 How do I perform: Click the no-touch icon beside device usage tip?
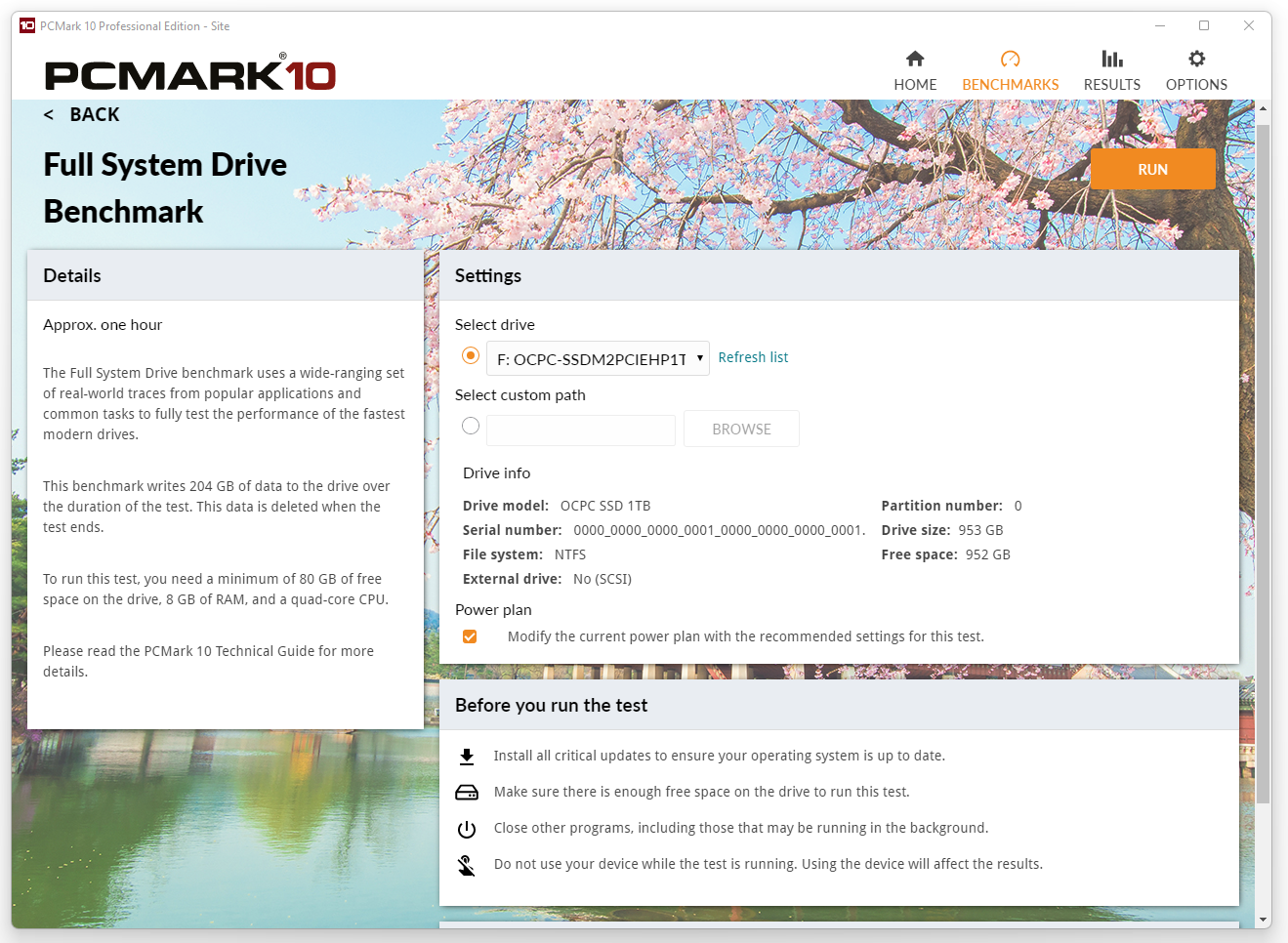467,865
